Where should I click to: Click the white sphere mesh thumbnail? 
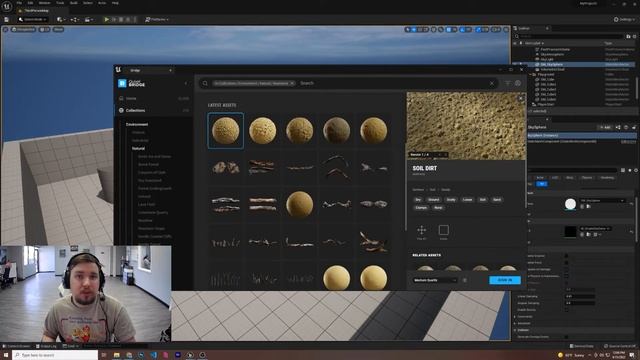[x=570, y=204]
